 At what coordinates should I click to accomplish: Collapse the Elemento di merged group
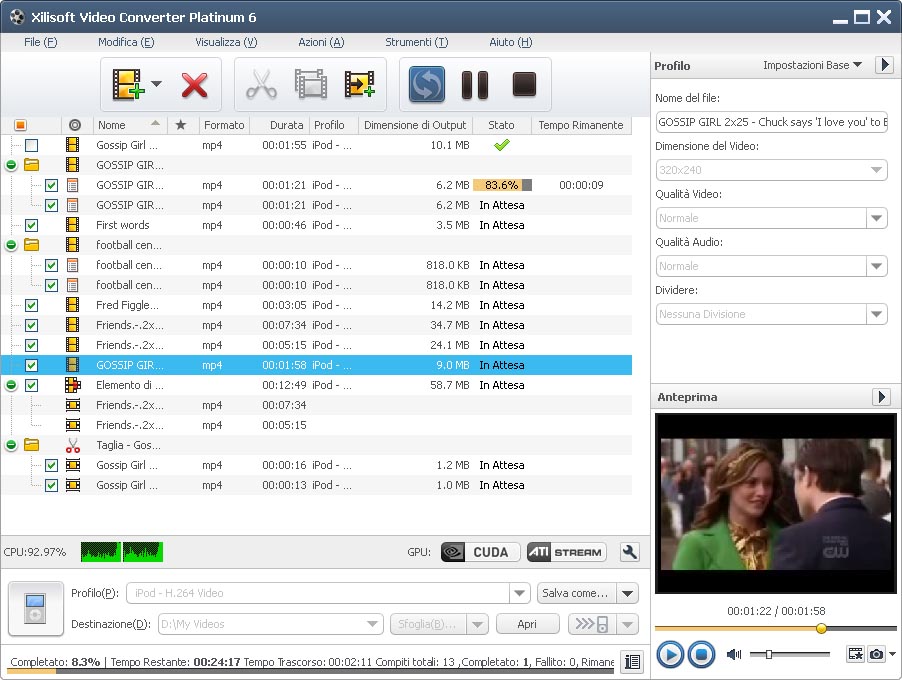[11, 385]
